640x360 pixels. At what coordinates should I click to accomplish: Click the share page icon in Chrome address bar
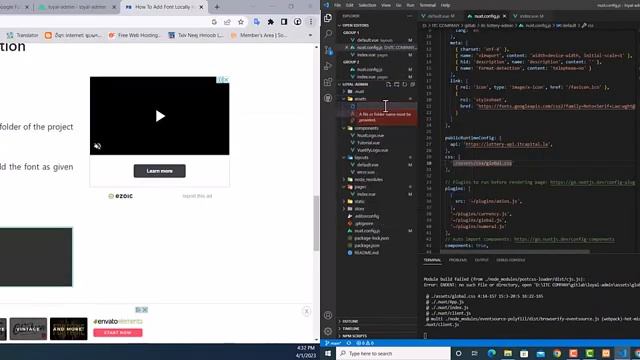(227, 22)
